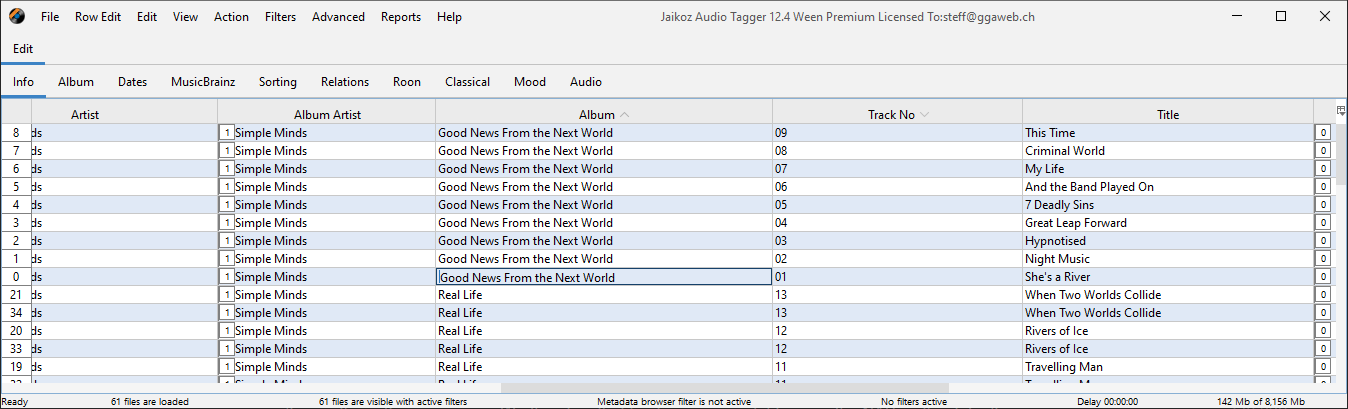Screen dimensions: 1348x409
Task: Open the Row Edit menu
Action: click(x=98, y=17)
